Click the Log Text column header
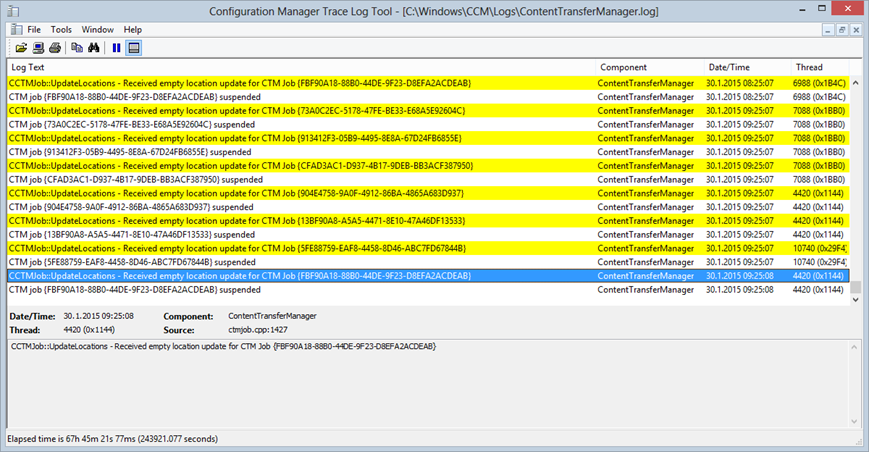 pyautogui.click(x=301, y=67)
